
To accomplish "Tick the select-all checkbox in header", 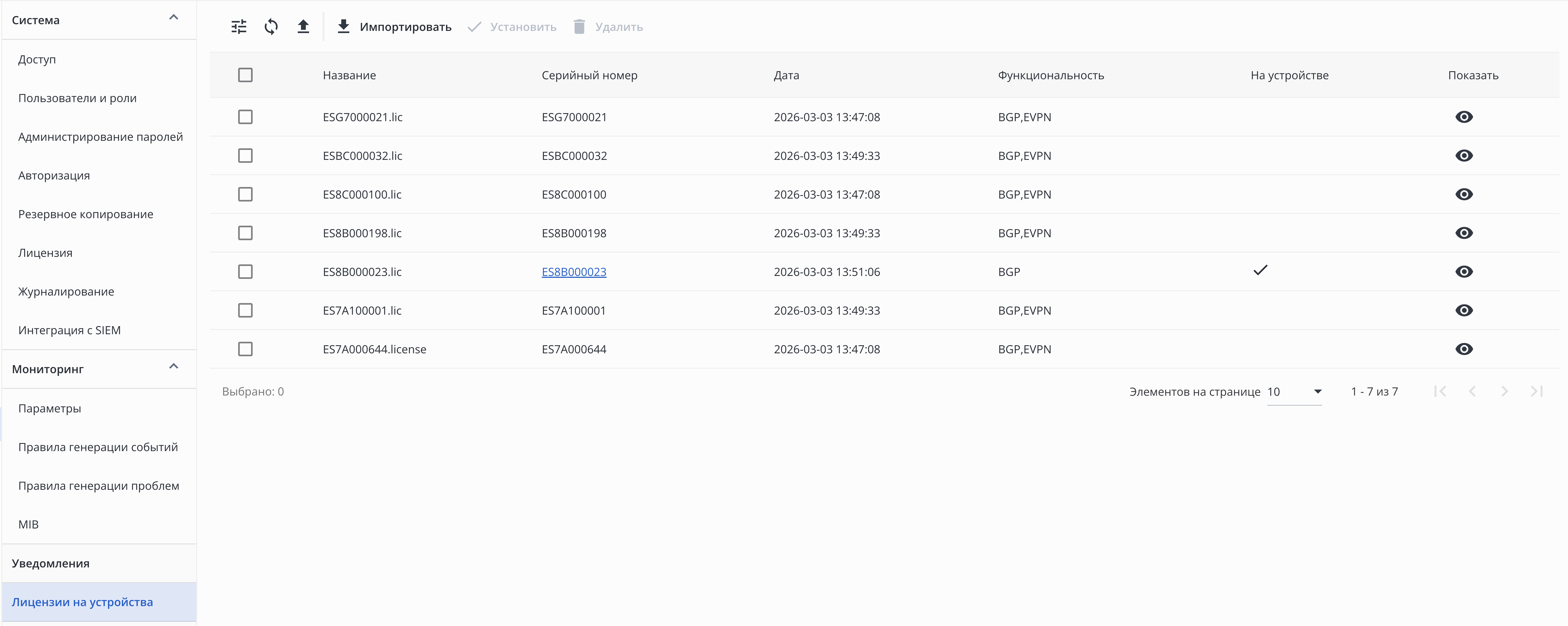I will tap(245, 75).
